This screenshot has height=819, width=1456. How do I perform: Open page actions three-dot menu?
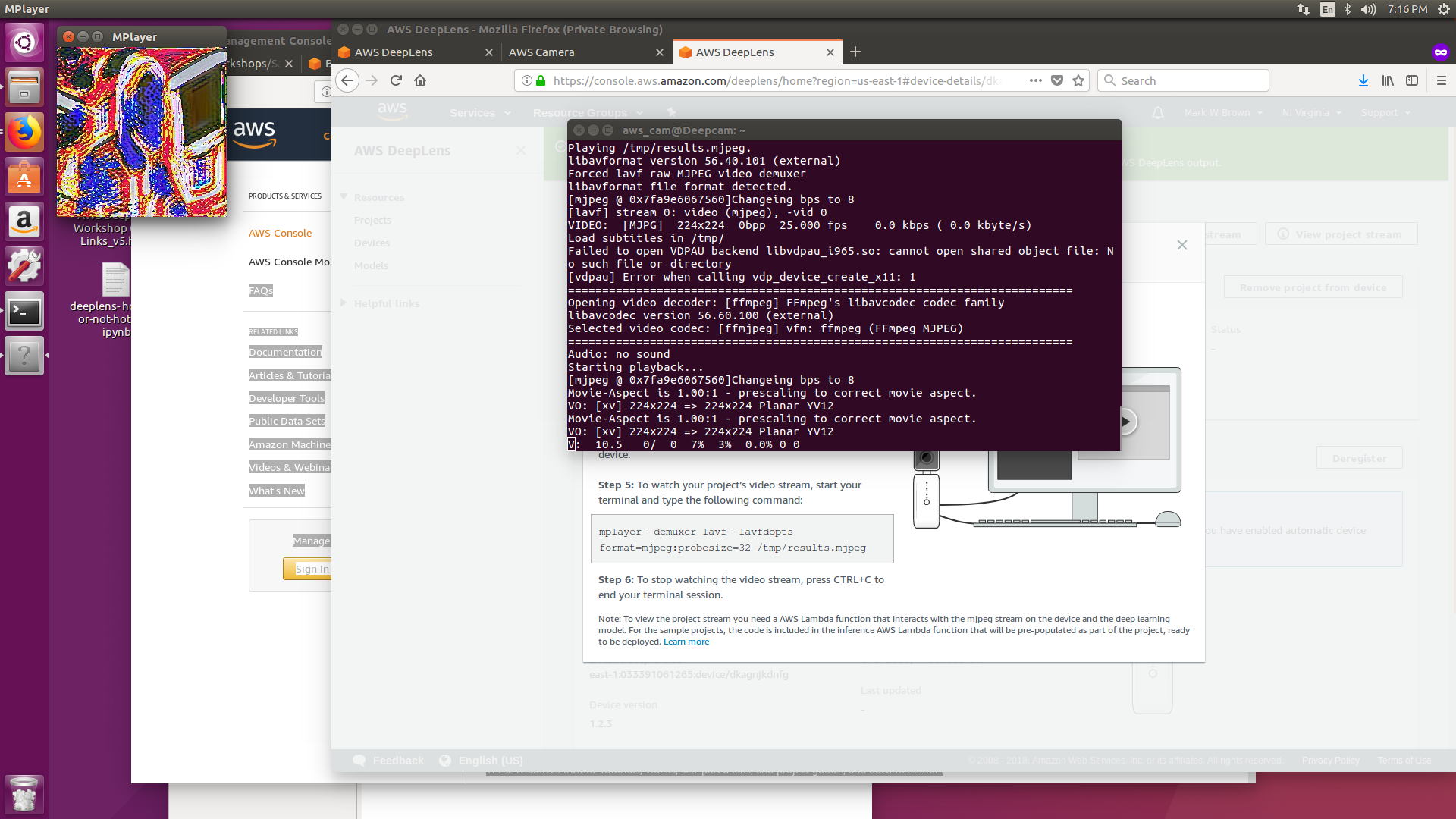(1036, 80)
